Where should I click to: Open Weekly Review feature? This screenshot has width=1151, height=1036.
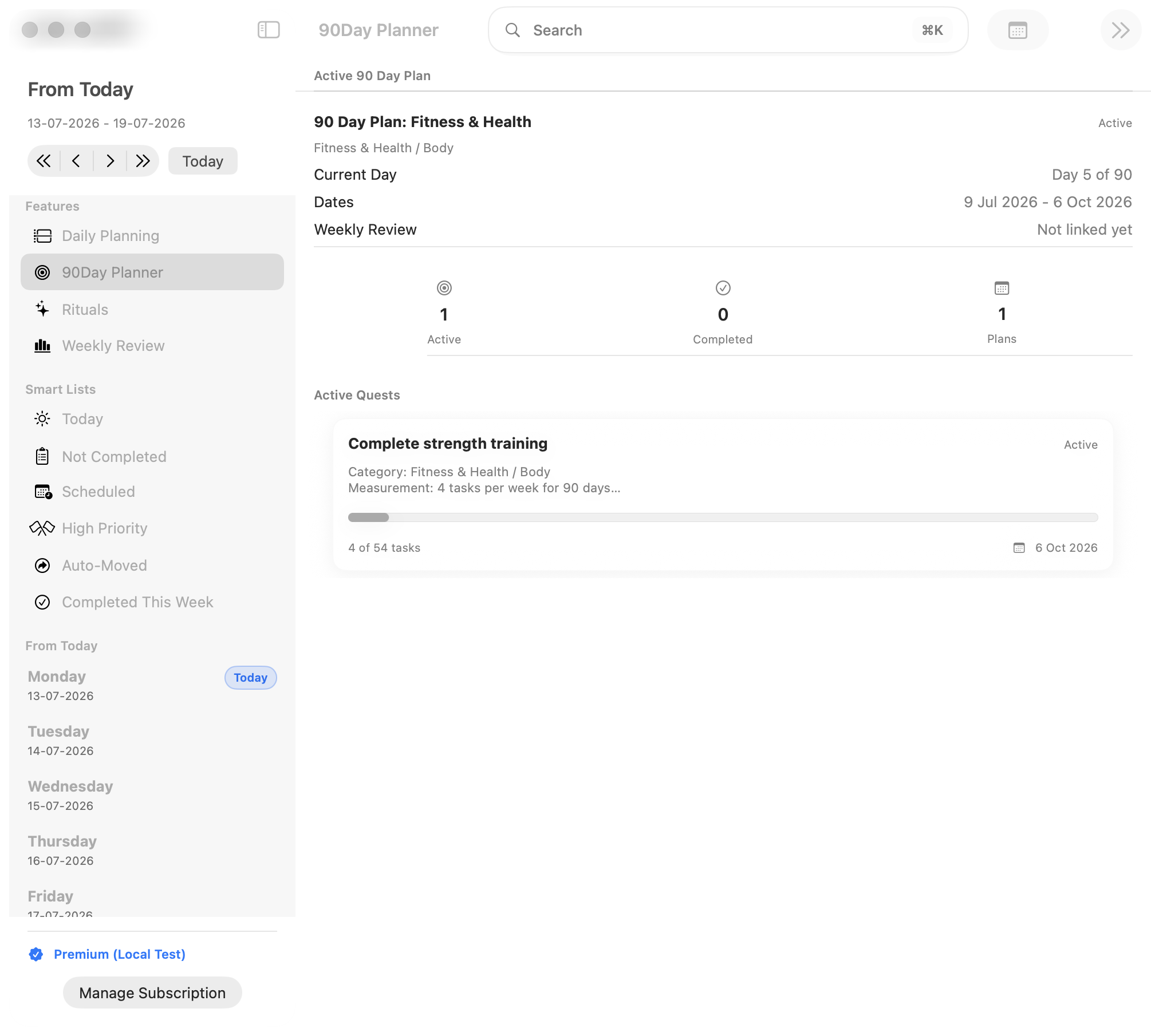tap(152, 346)
